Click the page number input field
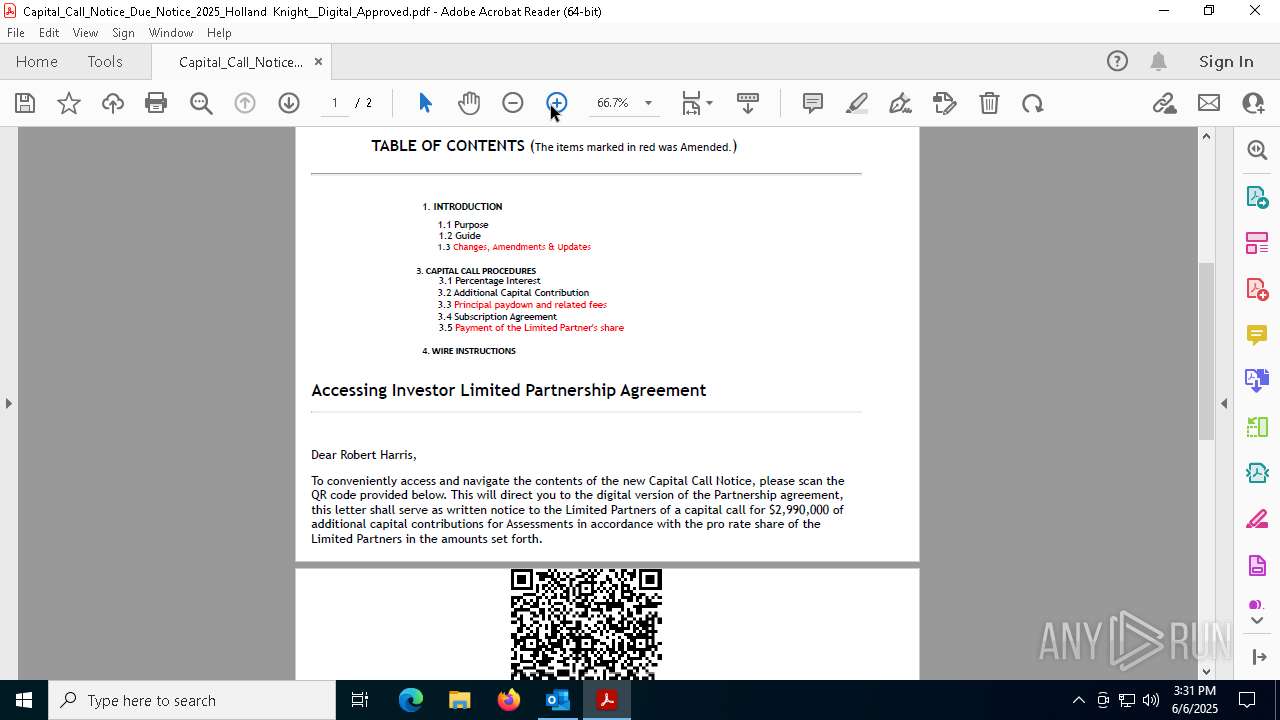Viewport: 1280px width, 720px height. point(335,103)
